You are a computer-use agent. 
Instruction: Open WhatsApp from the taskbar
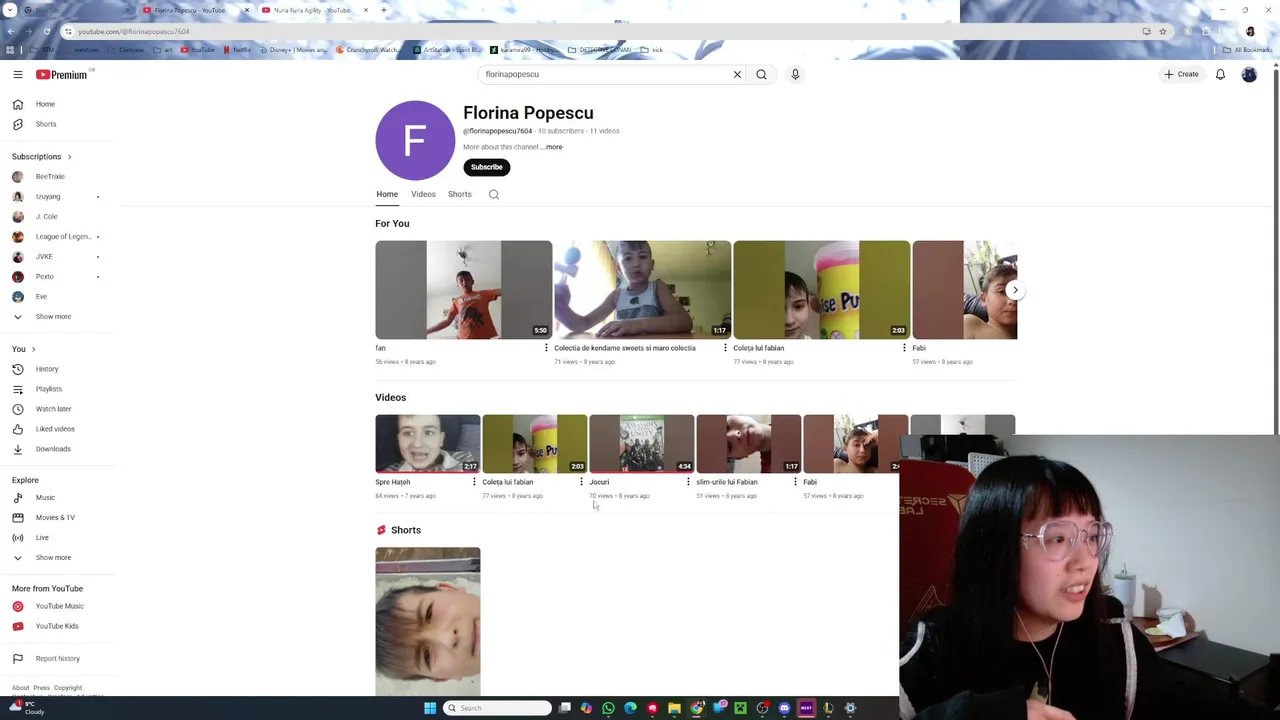(x=608, y=708)
